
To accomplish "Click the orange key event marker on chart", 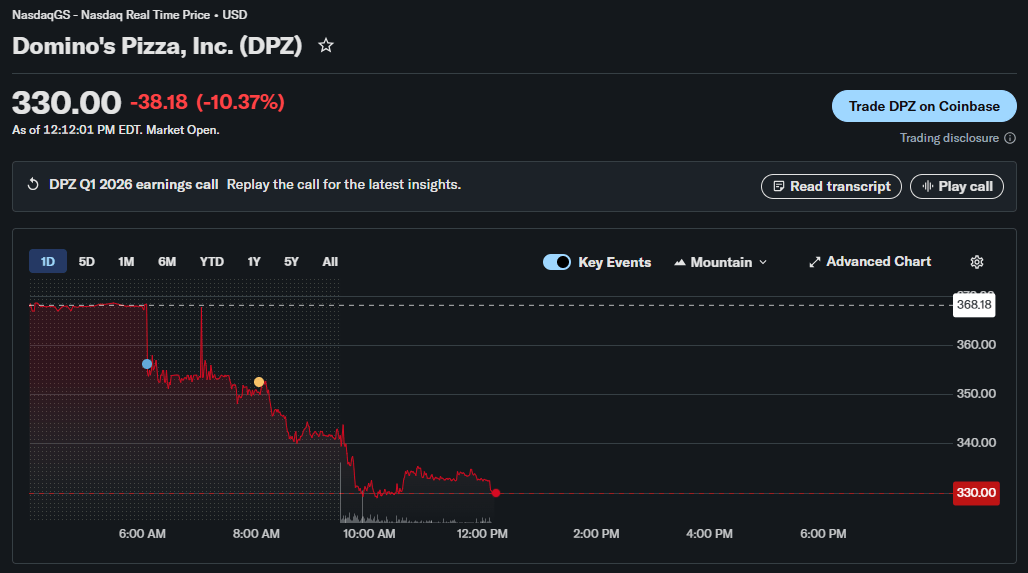I will [259, 382].
